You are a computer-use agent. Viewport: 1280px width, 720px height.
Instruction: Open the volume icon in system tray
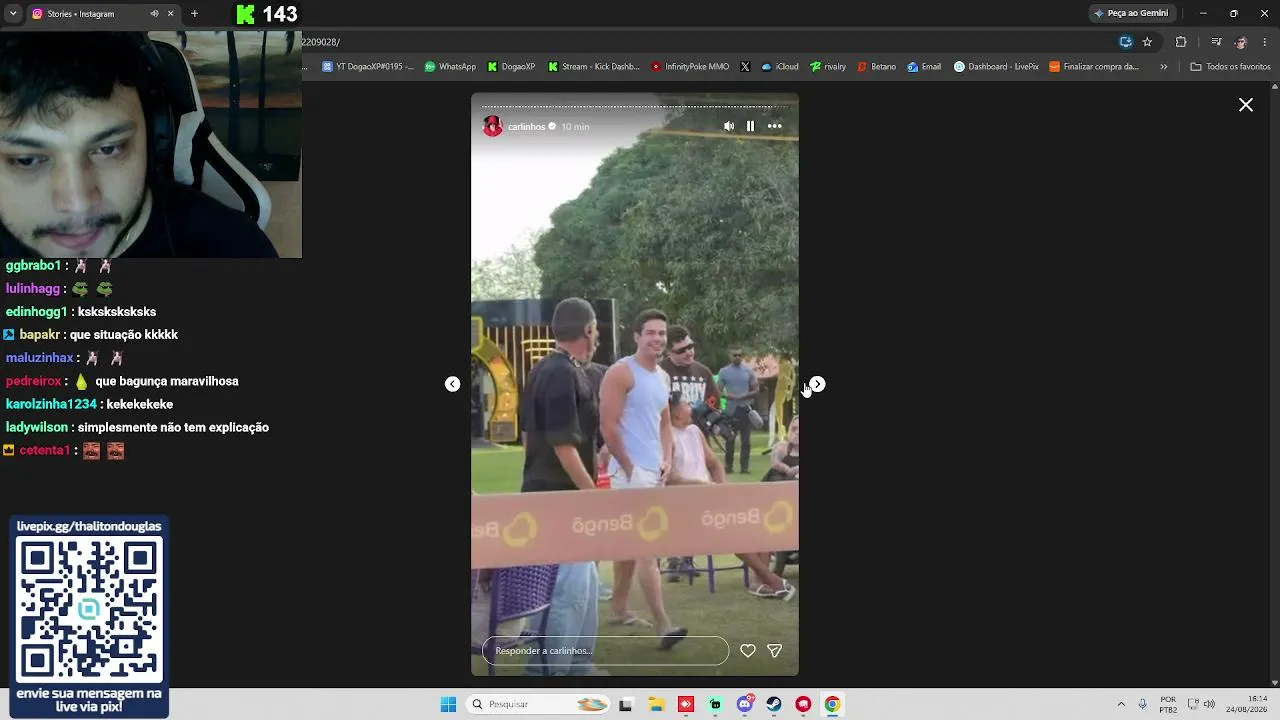coord(1210,704)
